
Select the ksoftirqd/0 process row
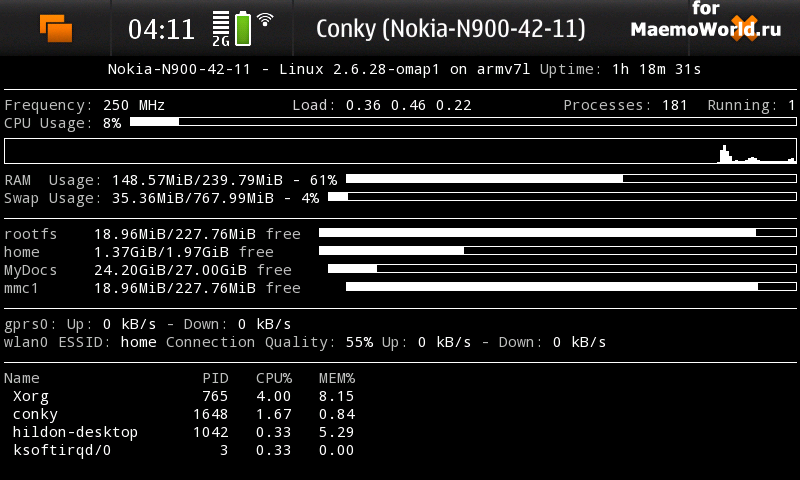180,450
